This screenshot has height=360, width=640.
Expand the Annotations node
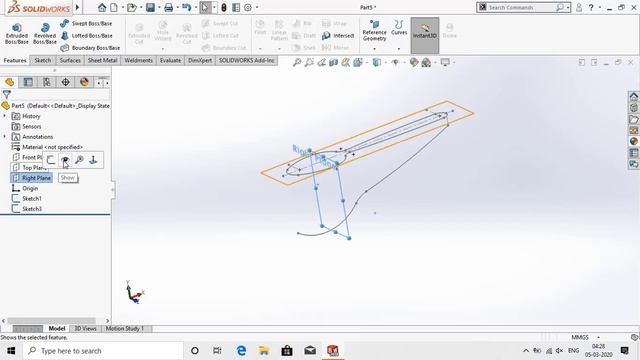5,136
